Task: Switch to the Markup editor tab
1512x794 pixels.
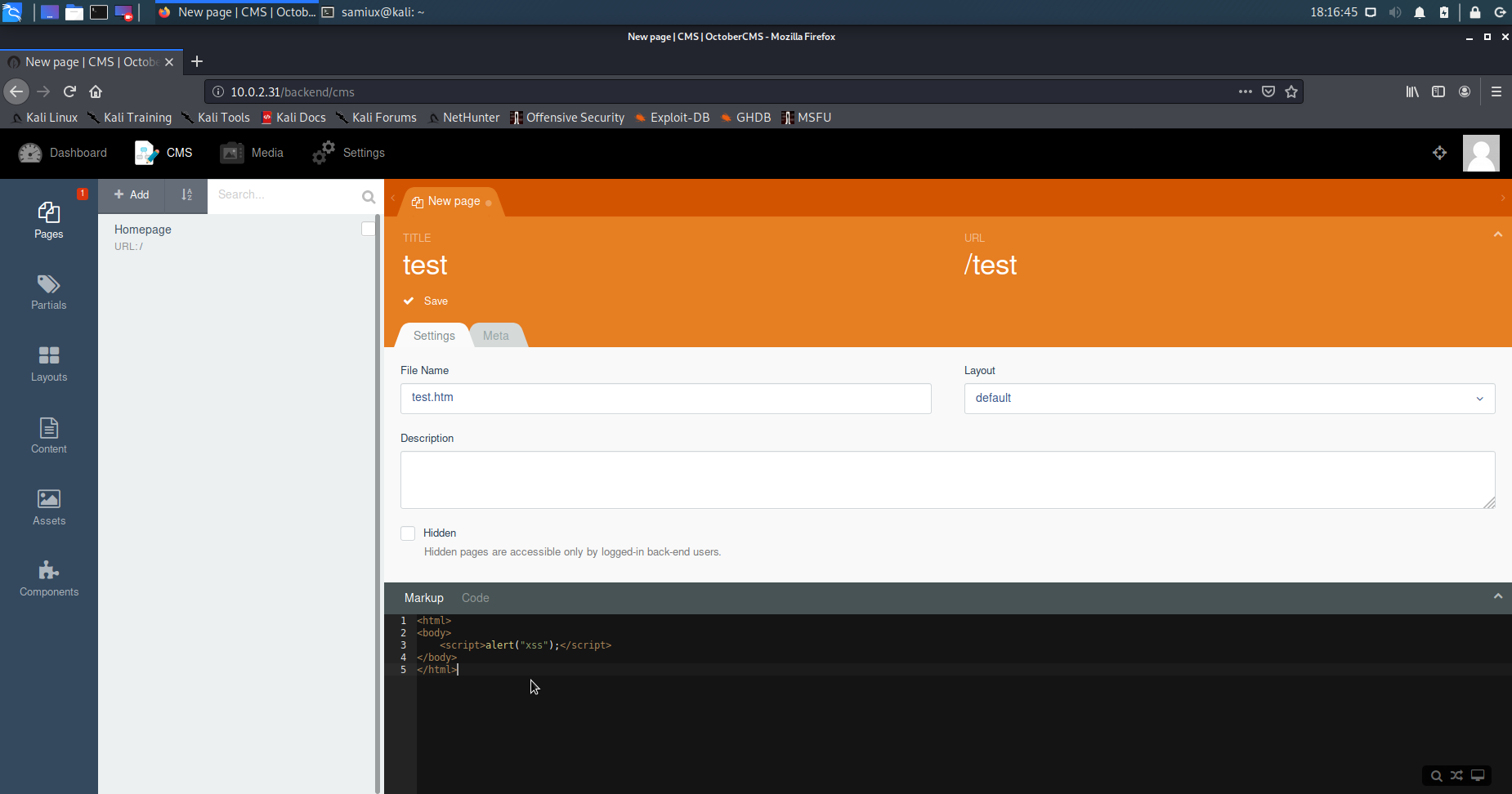Action: [423, 598]
